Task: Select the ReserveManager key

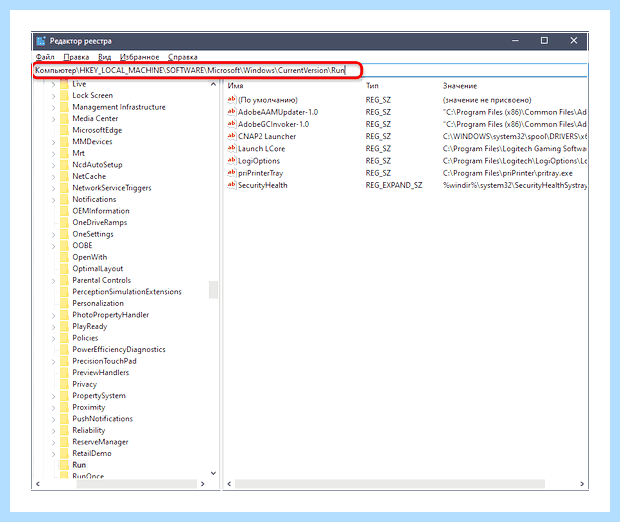Action: coord(100,442)
